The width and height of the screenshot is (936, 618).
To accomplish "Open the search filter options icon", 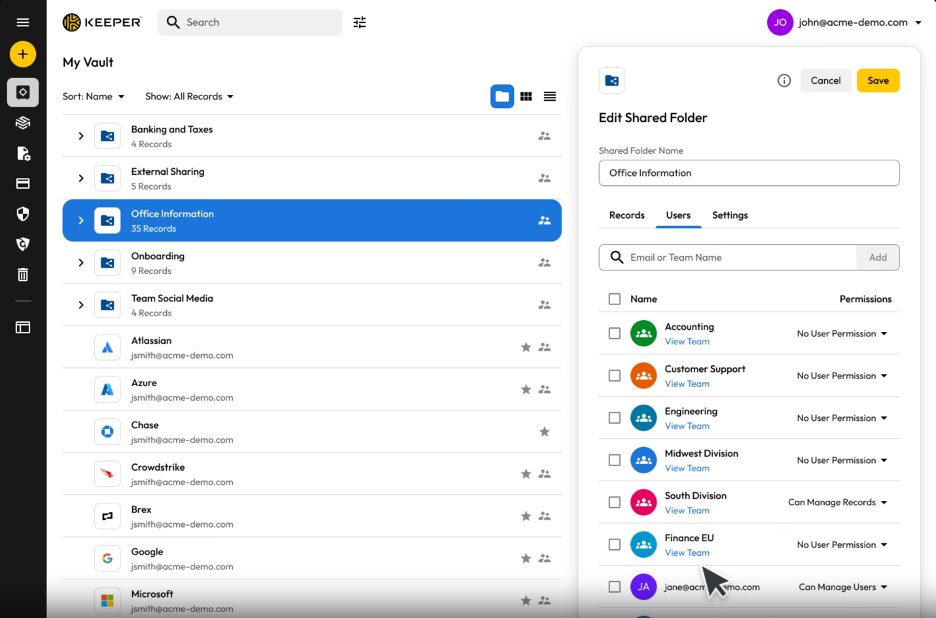I will [360, 22].
